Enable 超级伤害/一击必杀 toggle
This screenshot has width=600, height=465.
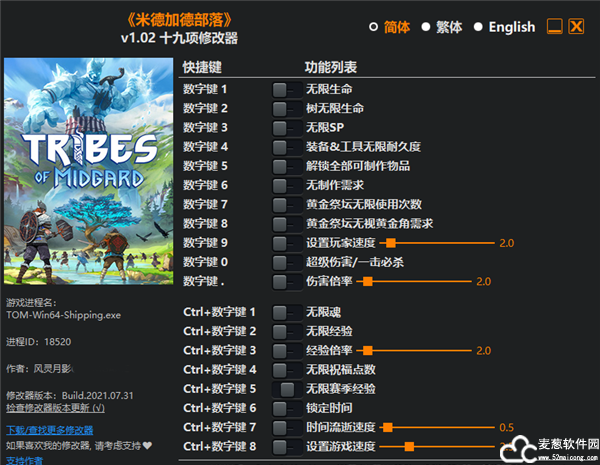click(x=287, y=263)
